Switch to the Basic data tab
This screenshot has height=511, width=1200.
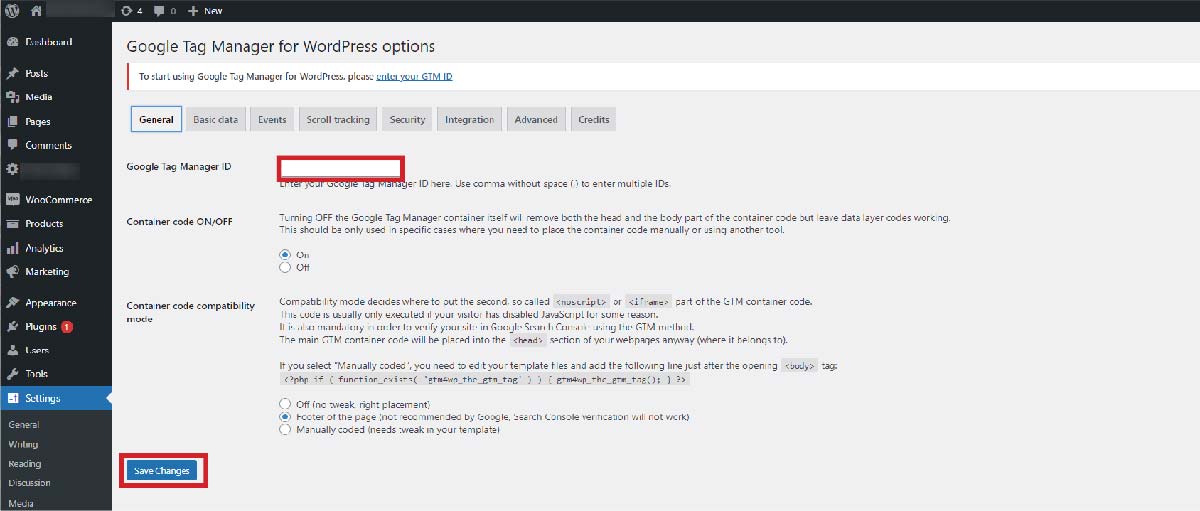click(215, 120)
